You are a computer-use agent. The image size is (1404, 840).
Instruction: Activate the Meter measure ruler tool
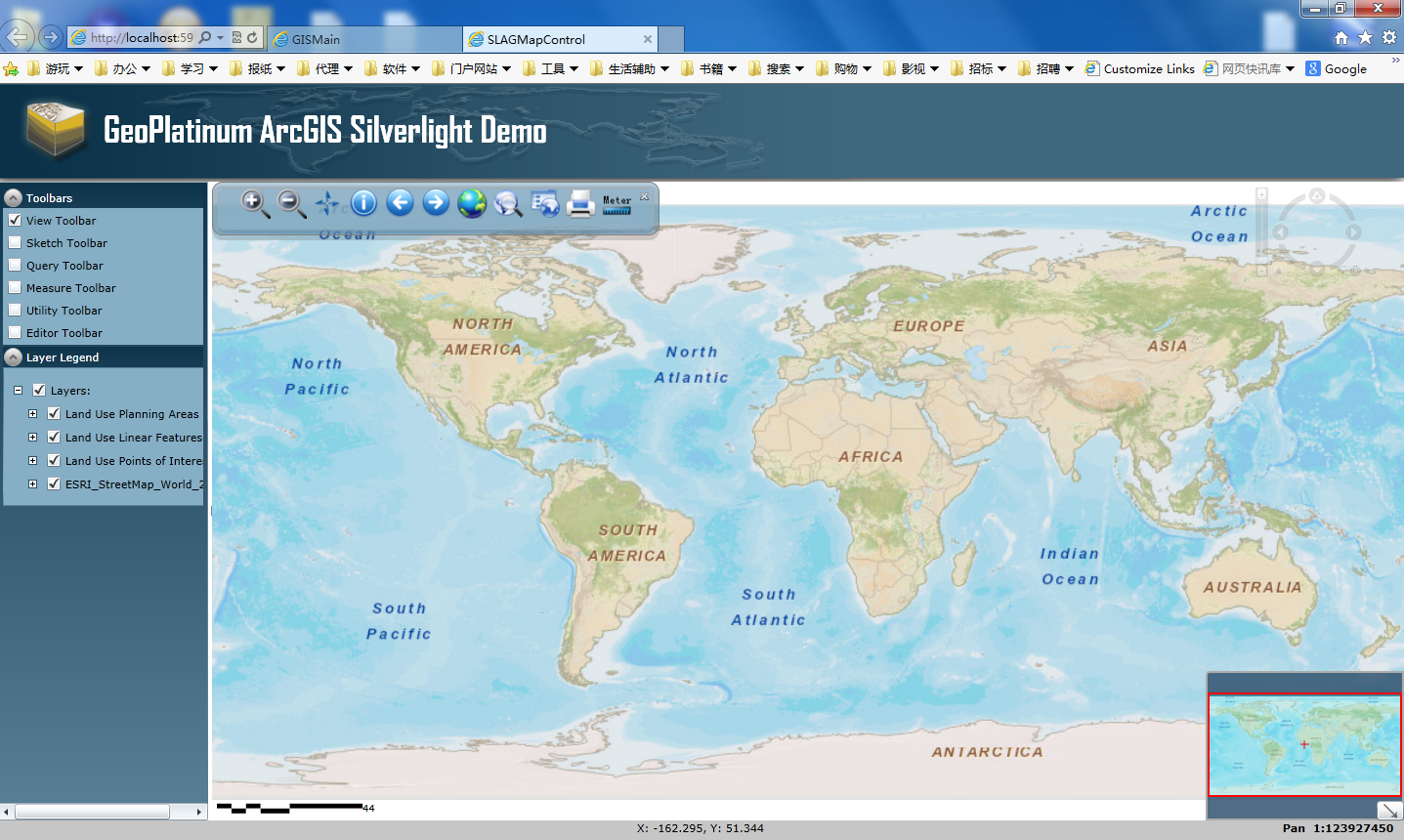(x=617, y=204)
